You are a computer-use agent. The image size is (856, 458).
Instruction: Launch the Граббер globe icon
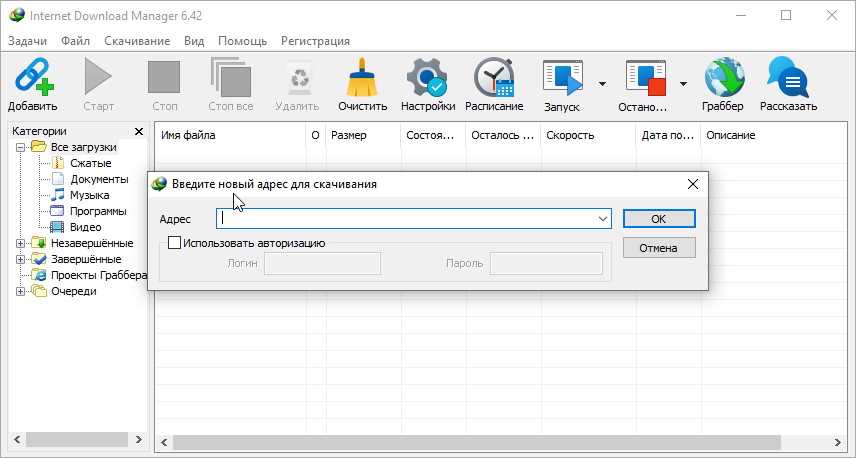click(724, 78)
